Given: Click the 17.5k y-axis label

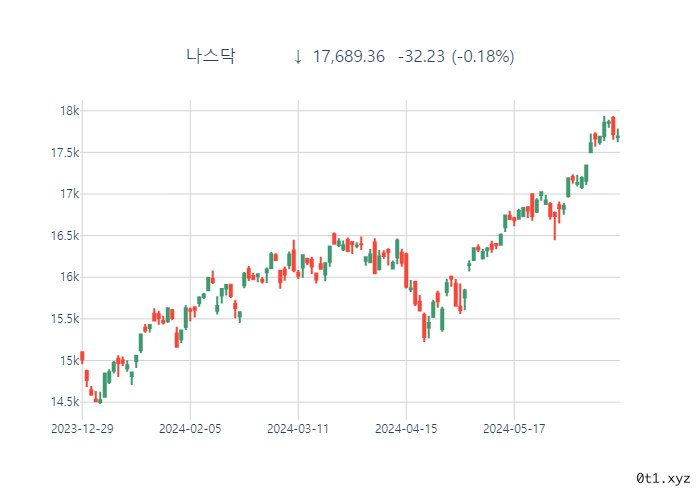Looking at the screenshot, I should tap(65, 153).
